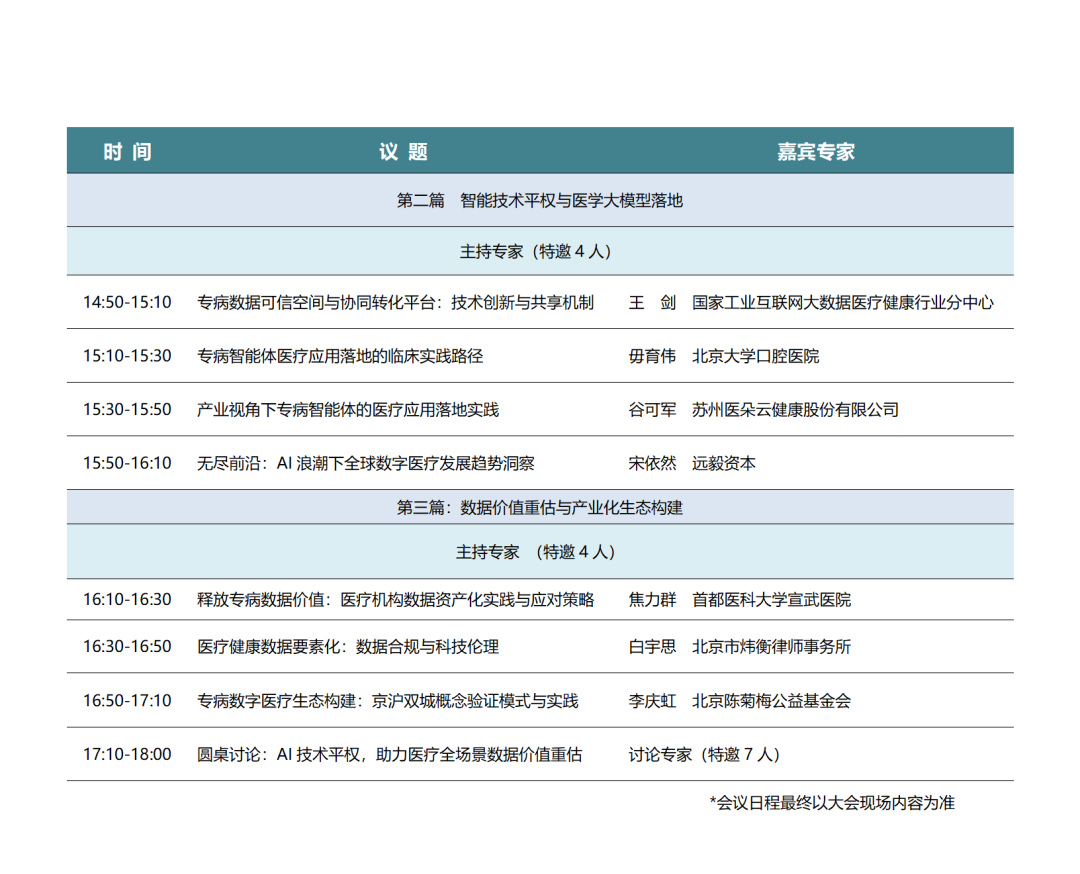1080x874 pixels.
Task: Click affiliation 苏州医朵云健康股份有限公司
Action: (x=796, y=410)
